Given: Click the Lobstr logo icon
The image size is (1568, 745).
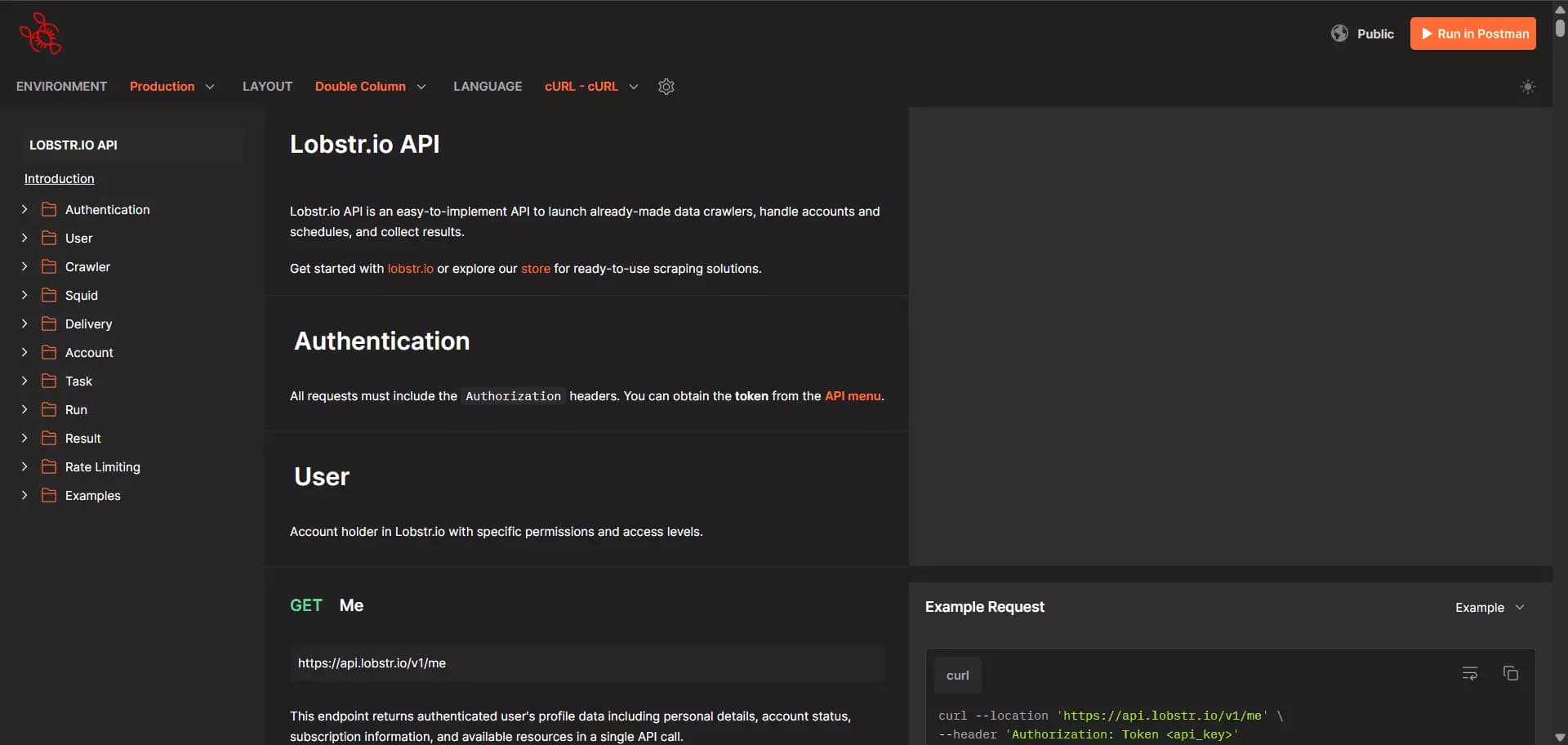Looking at the screenshot, I should [x=40, y=33].
